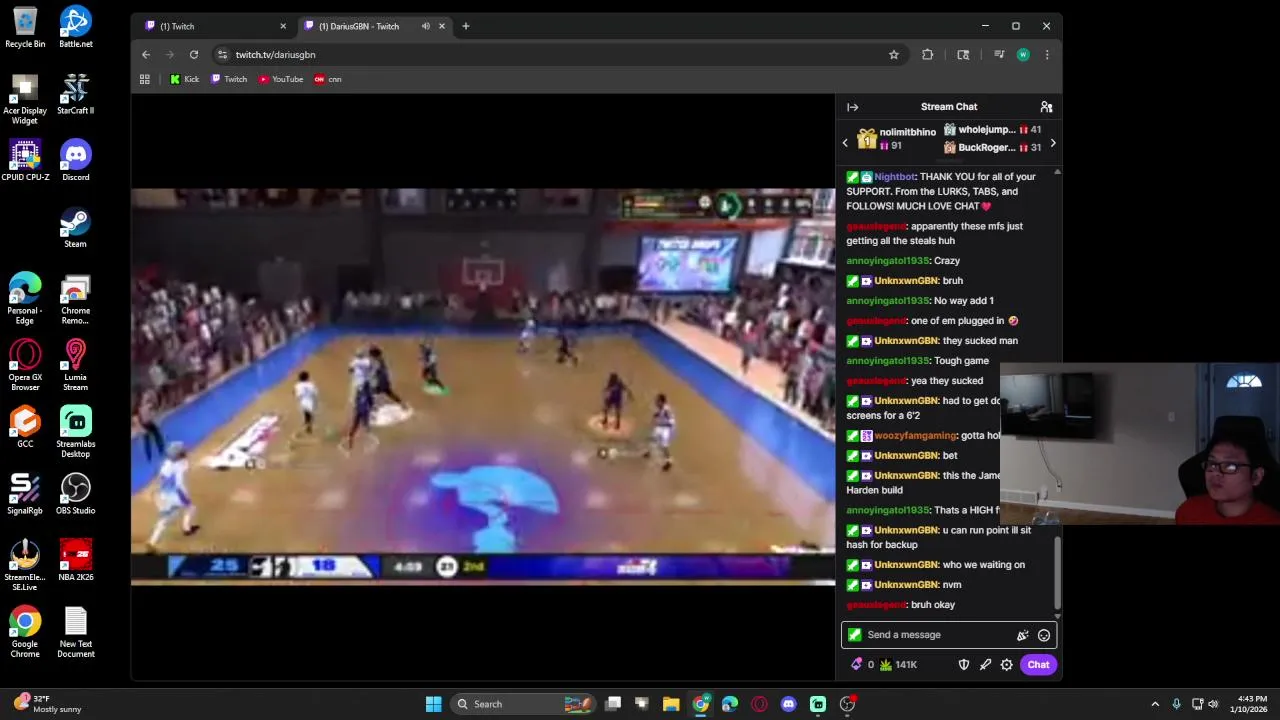Show hidden system tray icons
Screen dimensions: 1280x720
[1155, 704]
